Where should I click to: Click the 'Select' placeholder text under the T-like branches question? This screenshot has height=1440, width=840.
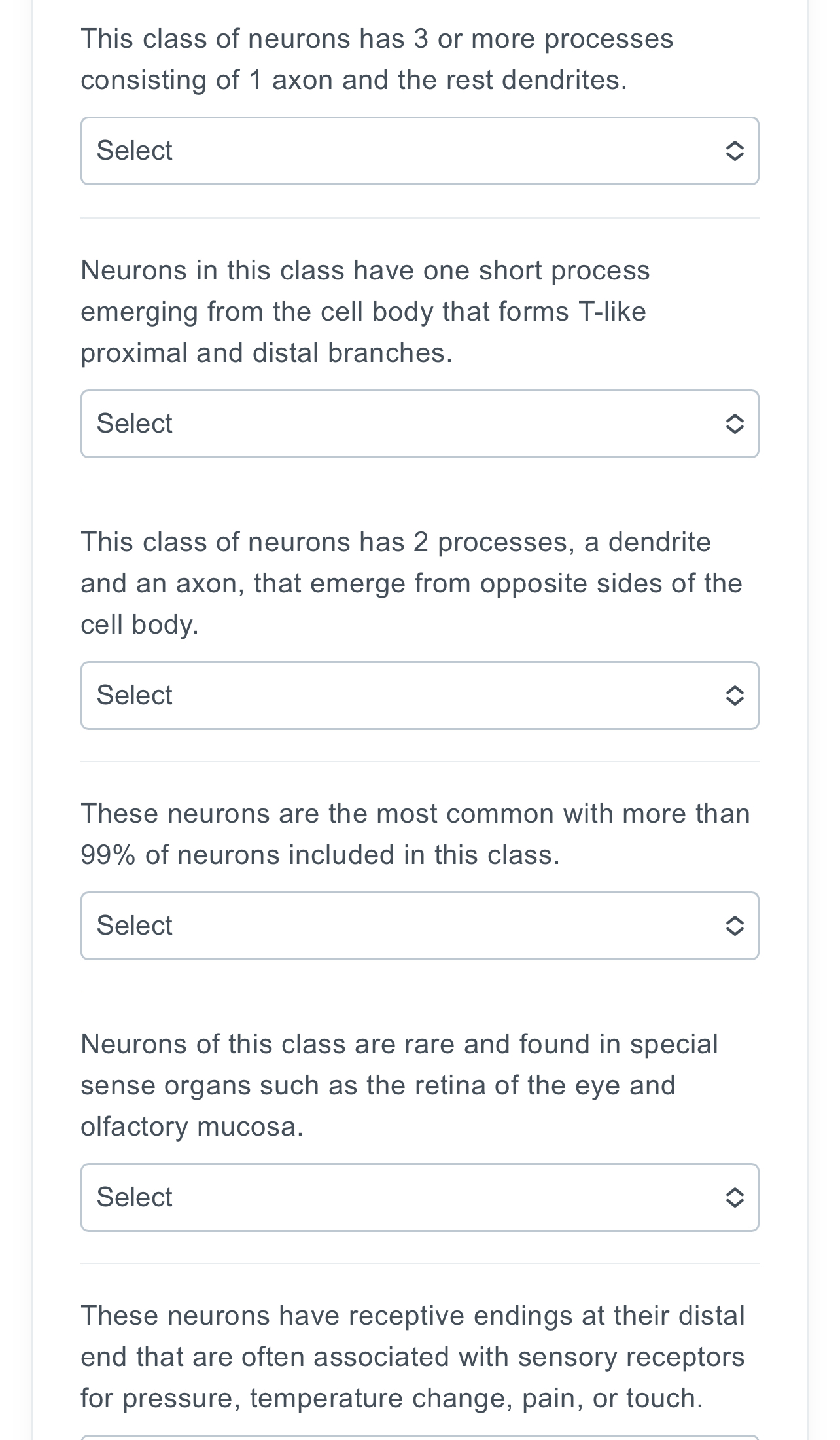click(x=134, y=424)
